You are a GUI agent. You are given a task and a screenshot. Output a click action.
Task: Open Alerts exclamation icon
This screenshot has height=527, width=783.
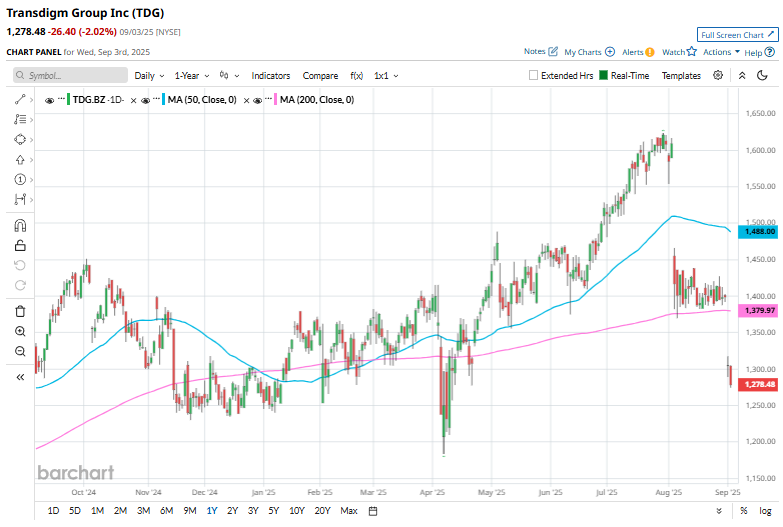click(650, 52)
